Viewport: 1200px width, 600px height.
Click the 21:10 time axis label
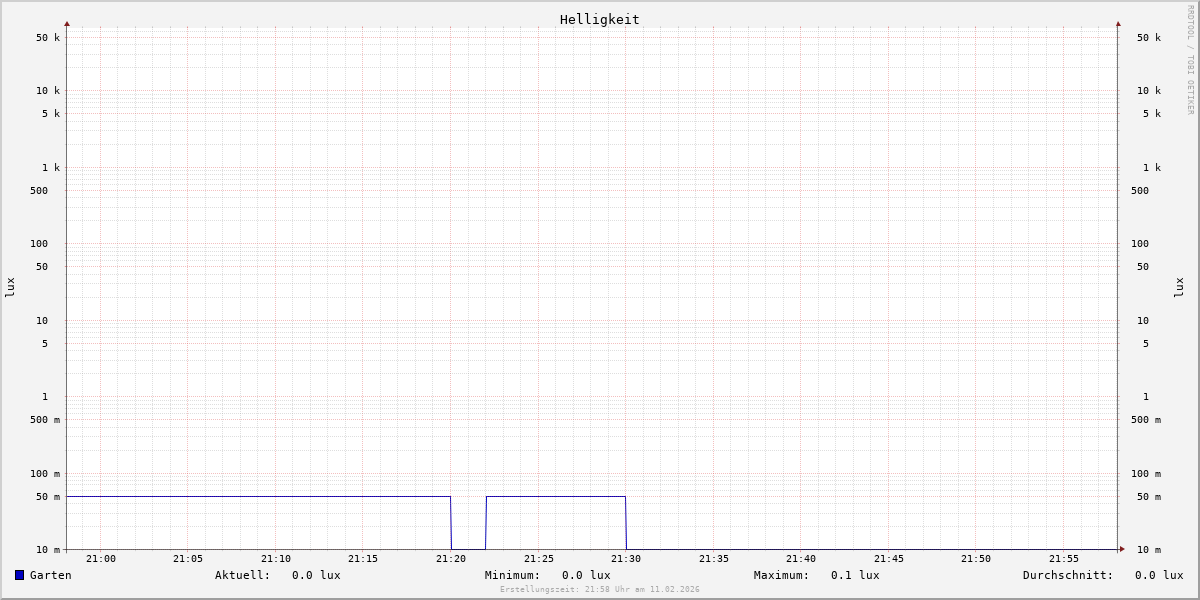[276, 559]
